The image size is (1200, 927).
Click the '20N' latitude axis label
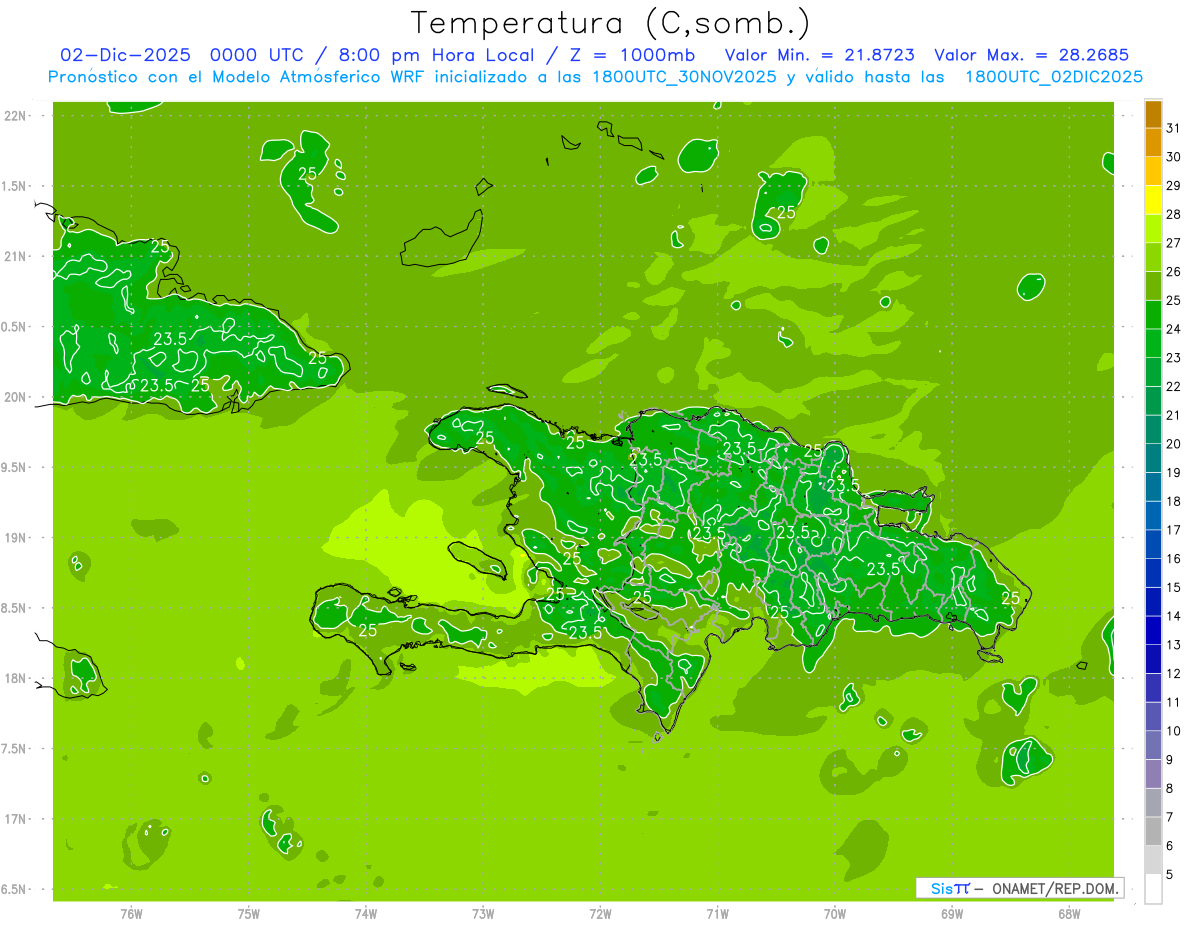[16, 398]
